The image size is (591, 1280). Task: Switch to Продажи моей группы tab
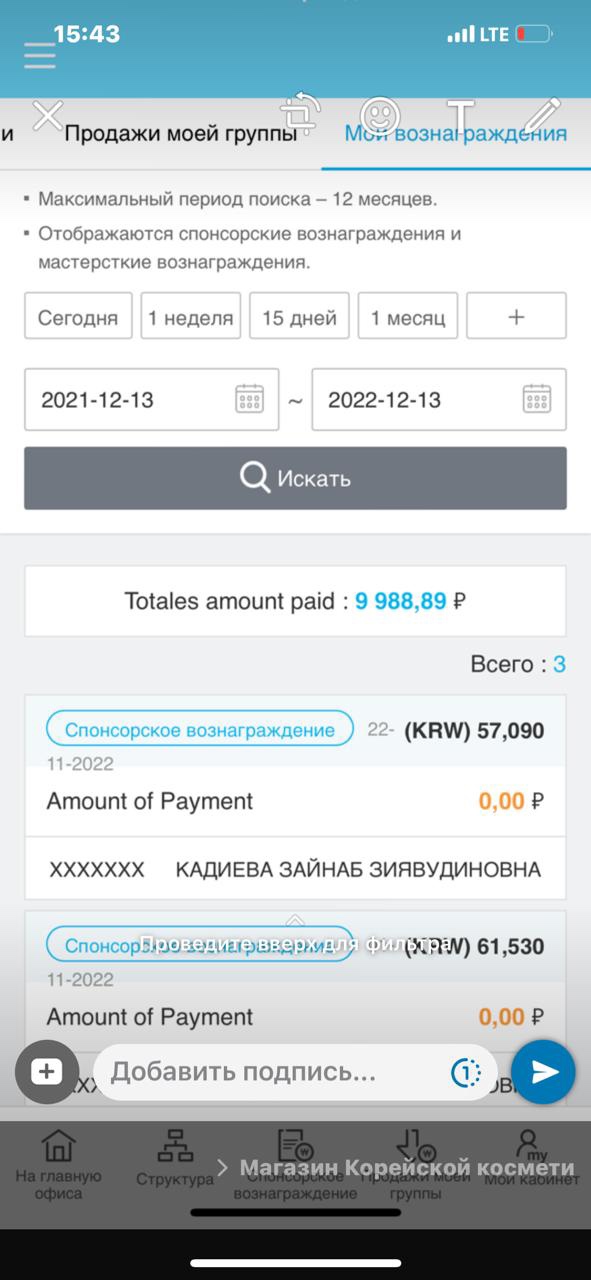(x=181, y=134)
